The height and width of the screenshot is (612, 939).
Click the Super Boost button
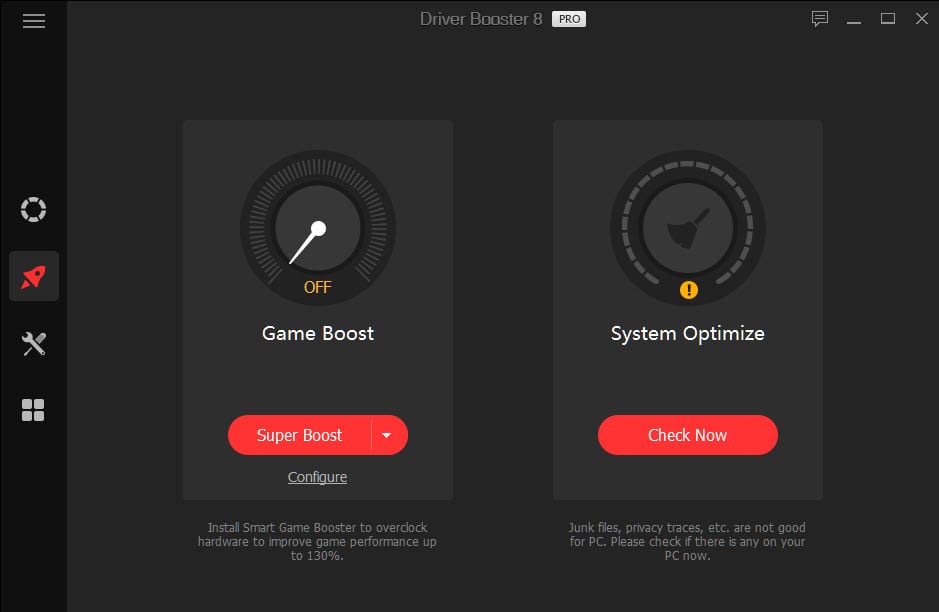point(299,435)
